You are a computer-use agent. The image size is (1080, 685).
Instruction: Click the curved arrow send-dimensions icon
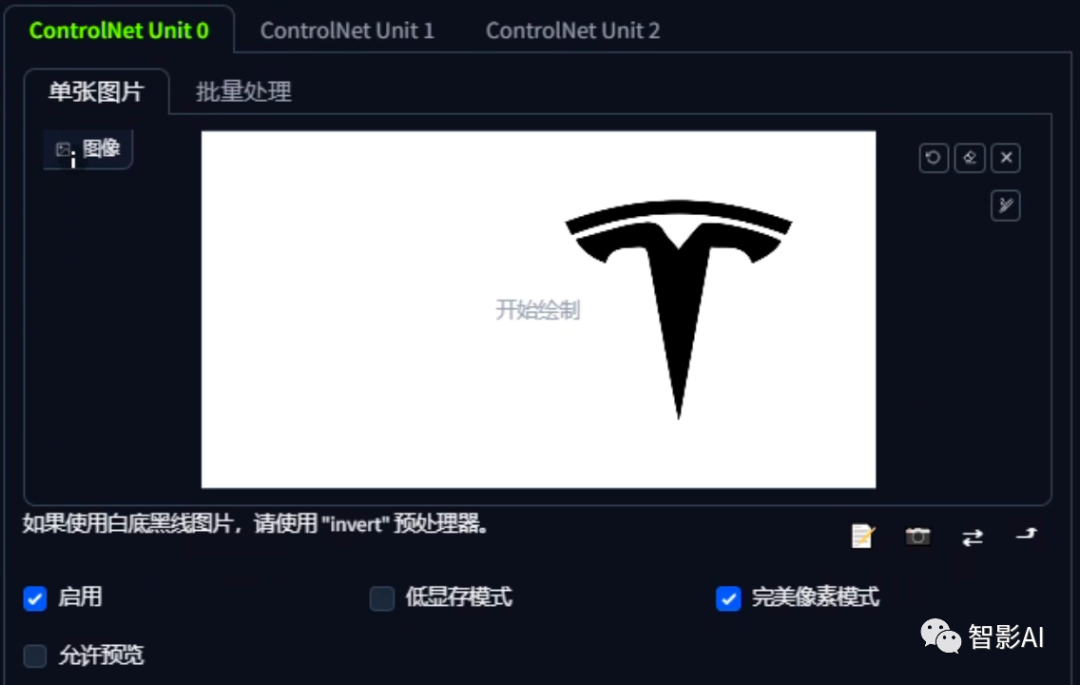1026,534
